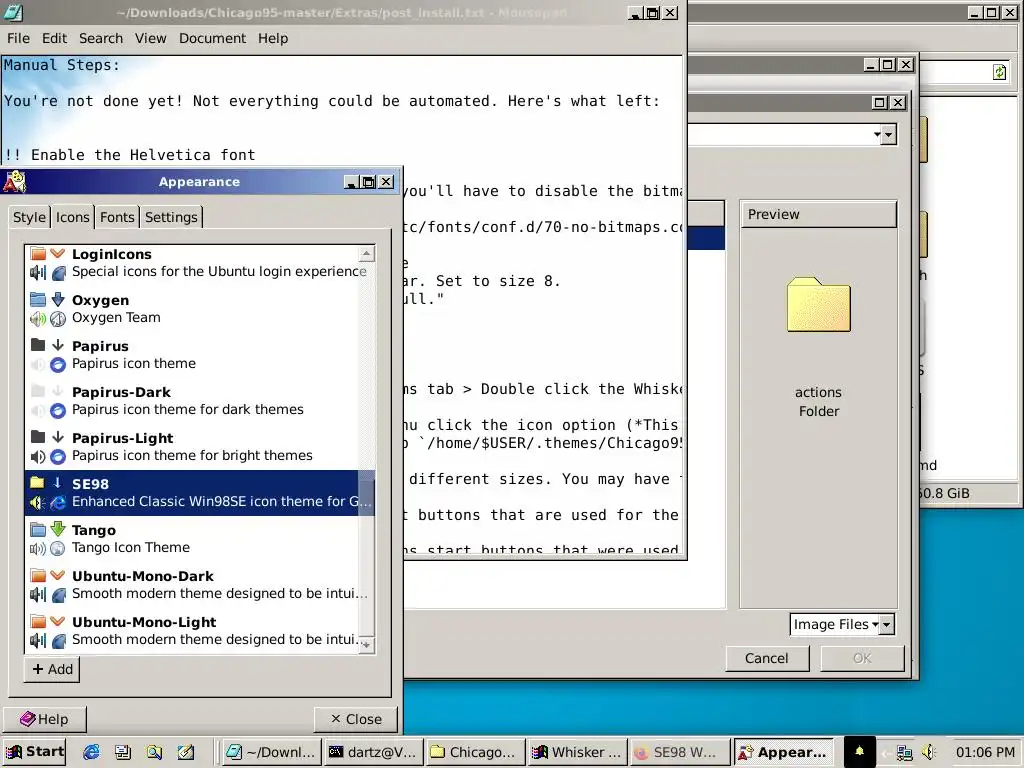Image resolution: width=1024 pixels, height=768 pixels.
Task: Select the SE98 icon theme row
Action: (199, 492)
